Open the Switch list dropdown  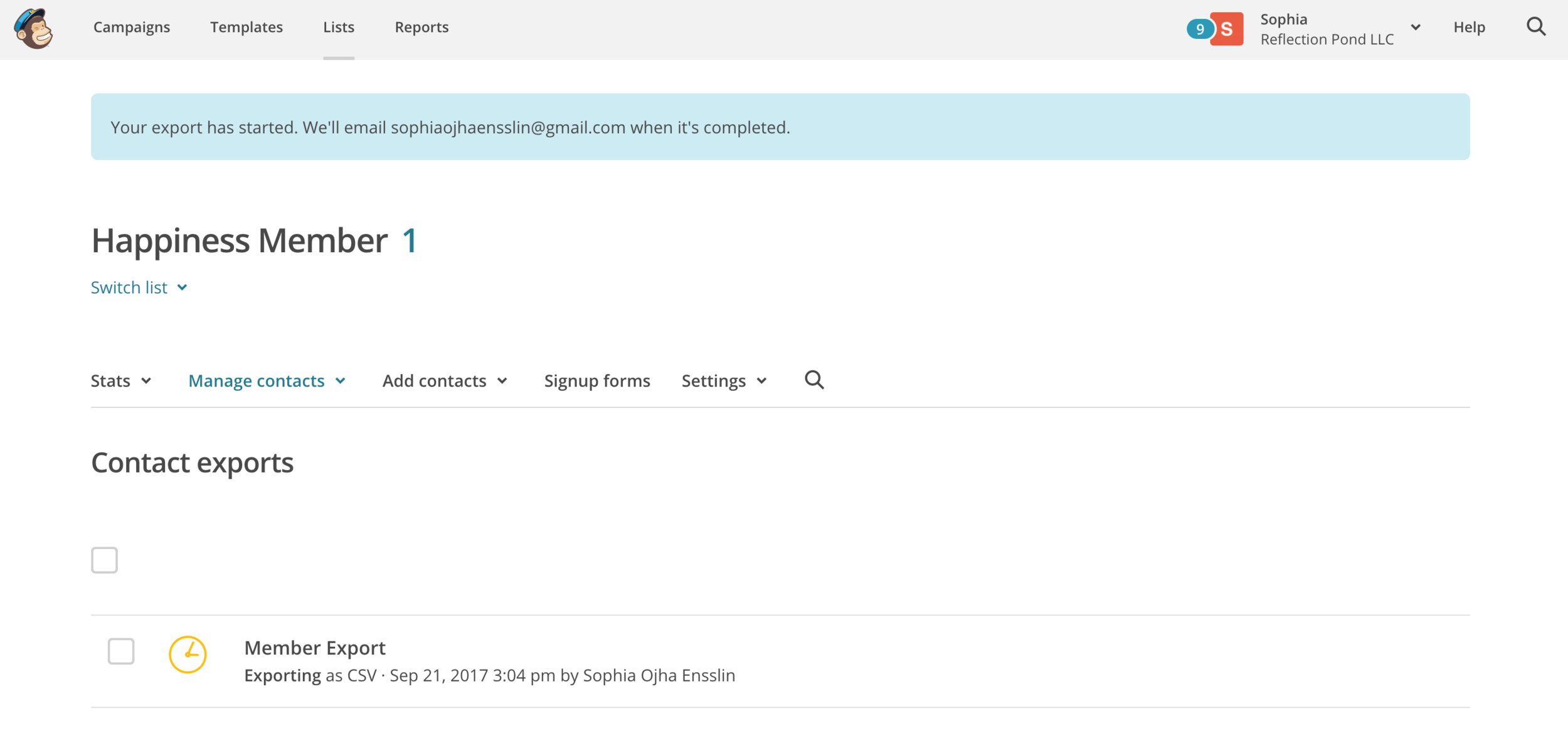coord(139,287)
